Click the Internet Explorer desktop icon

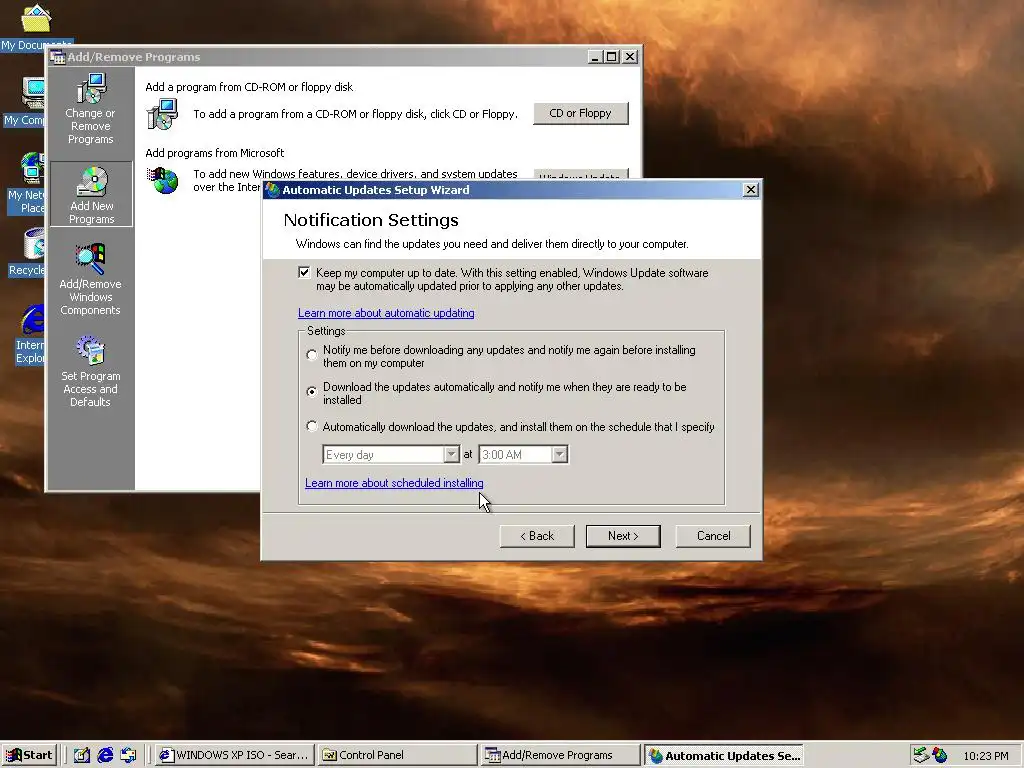click(33, 320)
